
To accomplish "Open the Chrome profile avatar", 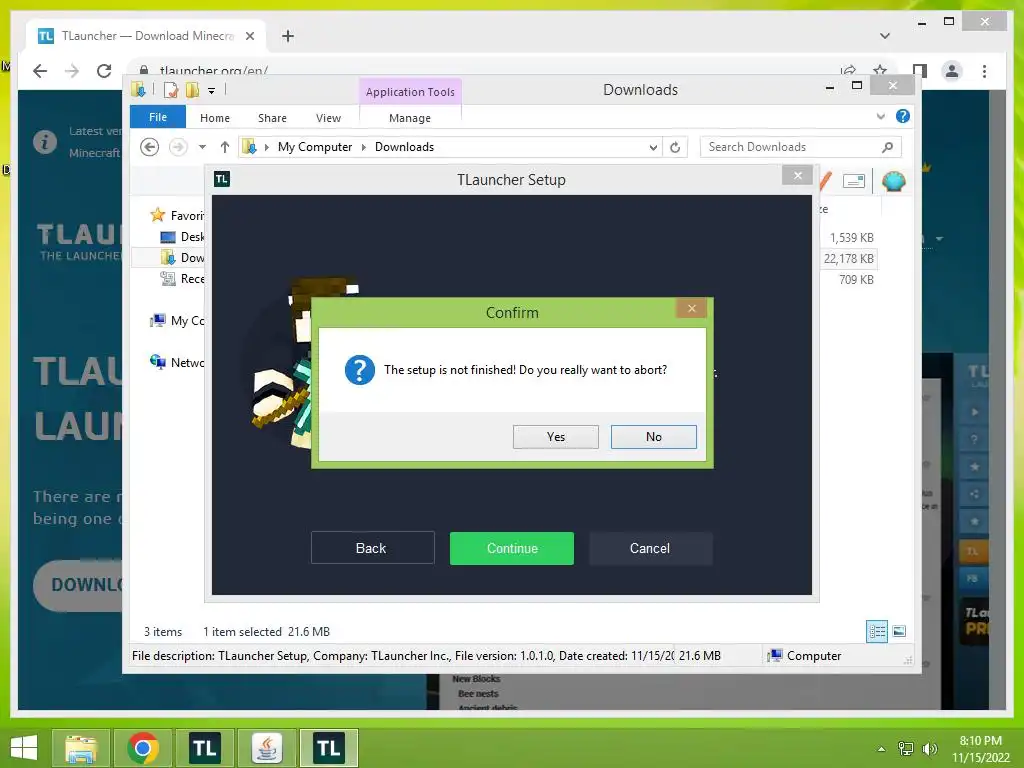I will pos(952,71).
